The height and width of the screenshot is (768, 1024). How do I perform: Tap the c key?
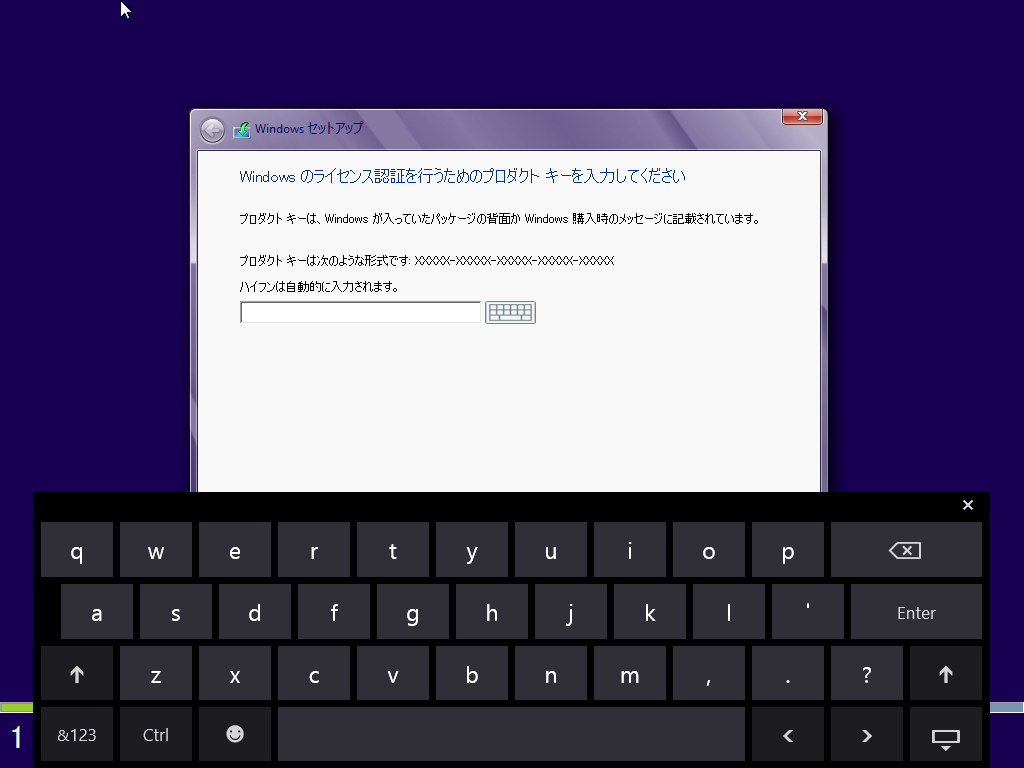pyautogui.click(x=314, y=673)
